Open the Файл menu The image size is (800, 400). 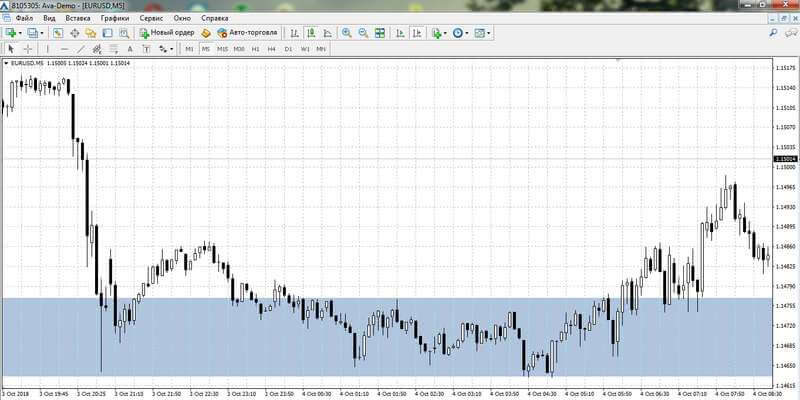24,18
